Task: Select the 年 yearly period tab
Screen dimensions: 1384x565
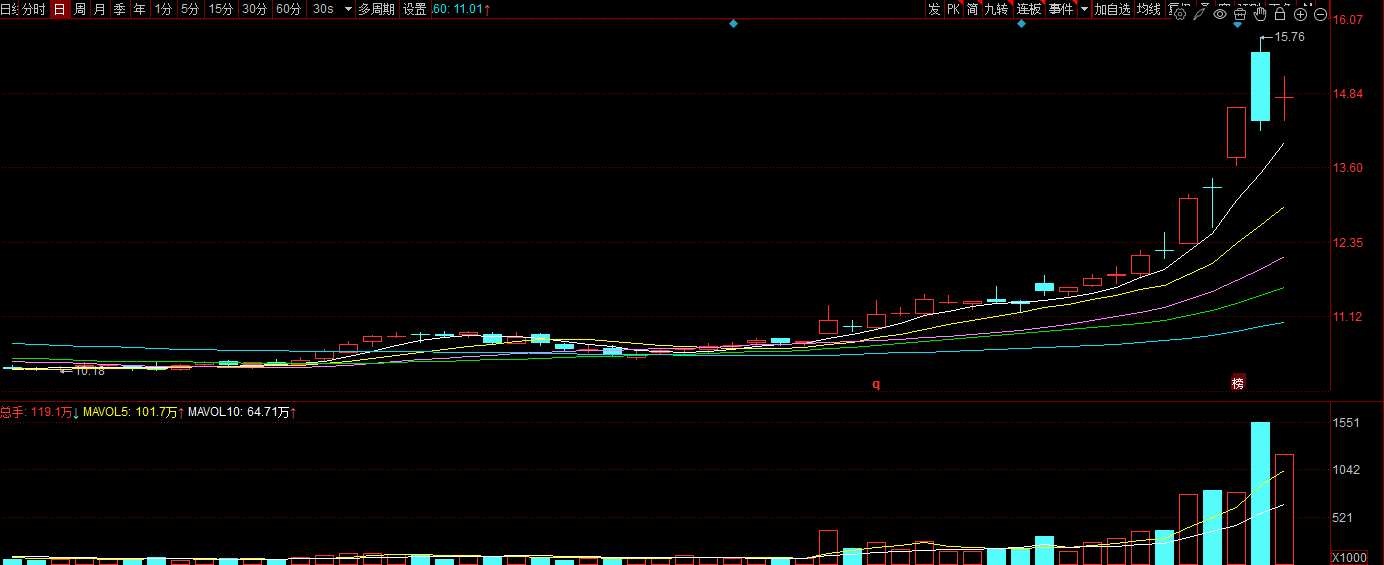Action: coord(140,9)
